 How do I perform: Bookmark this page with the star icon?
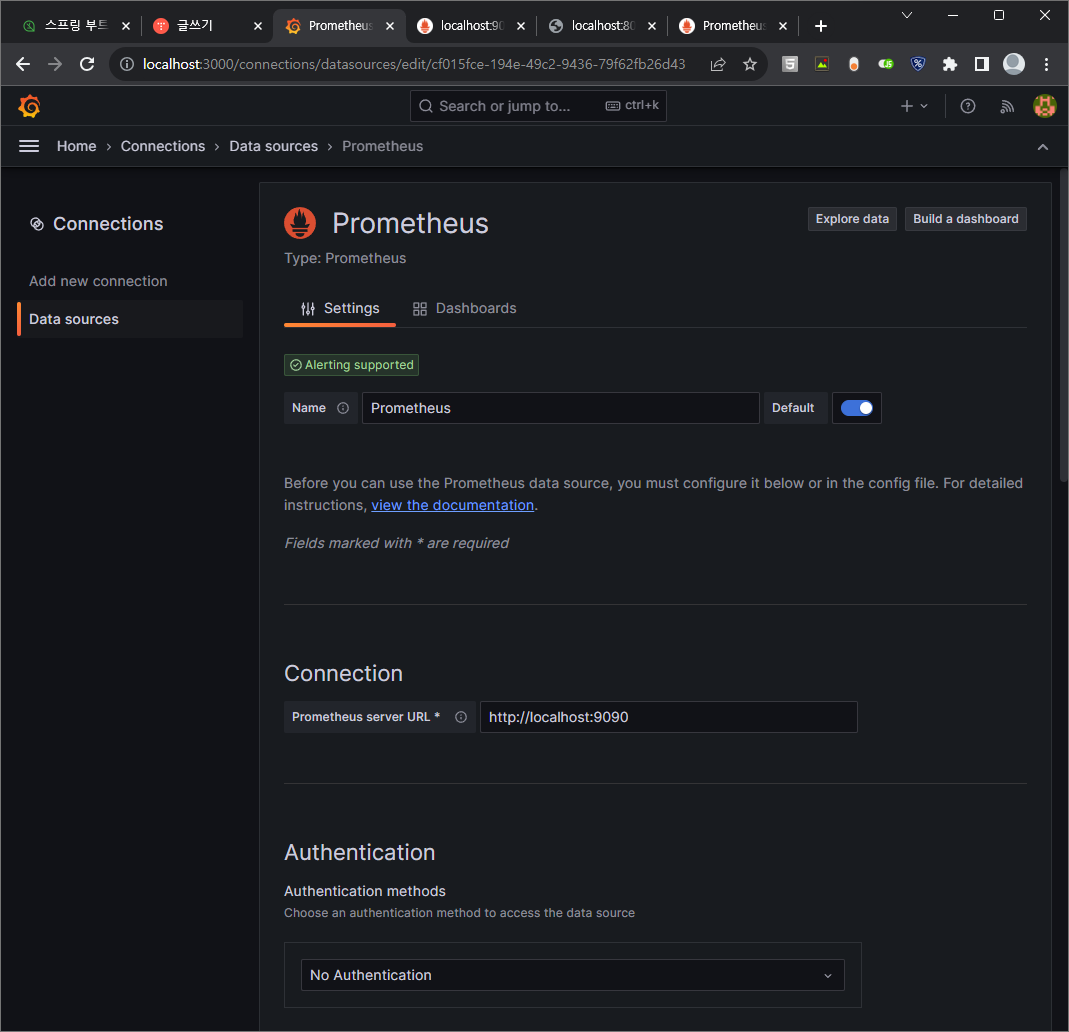(750, 64)
